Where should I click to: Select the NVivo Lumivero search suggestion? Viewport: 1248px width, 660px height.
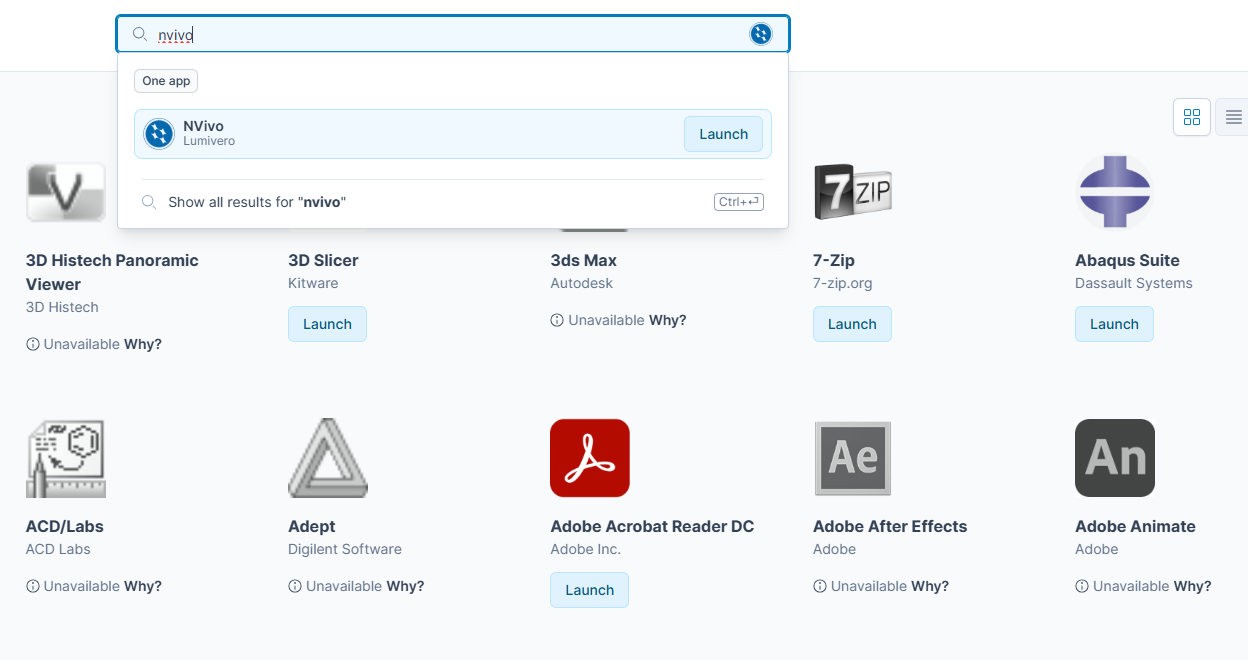(x=400, y=134)
